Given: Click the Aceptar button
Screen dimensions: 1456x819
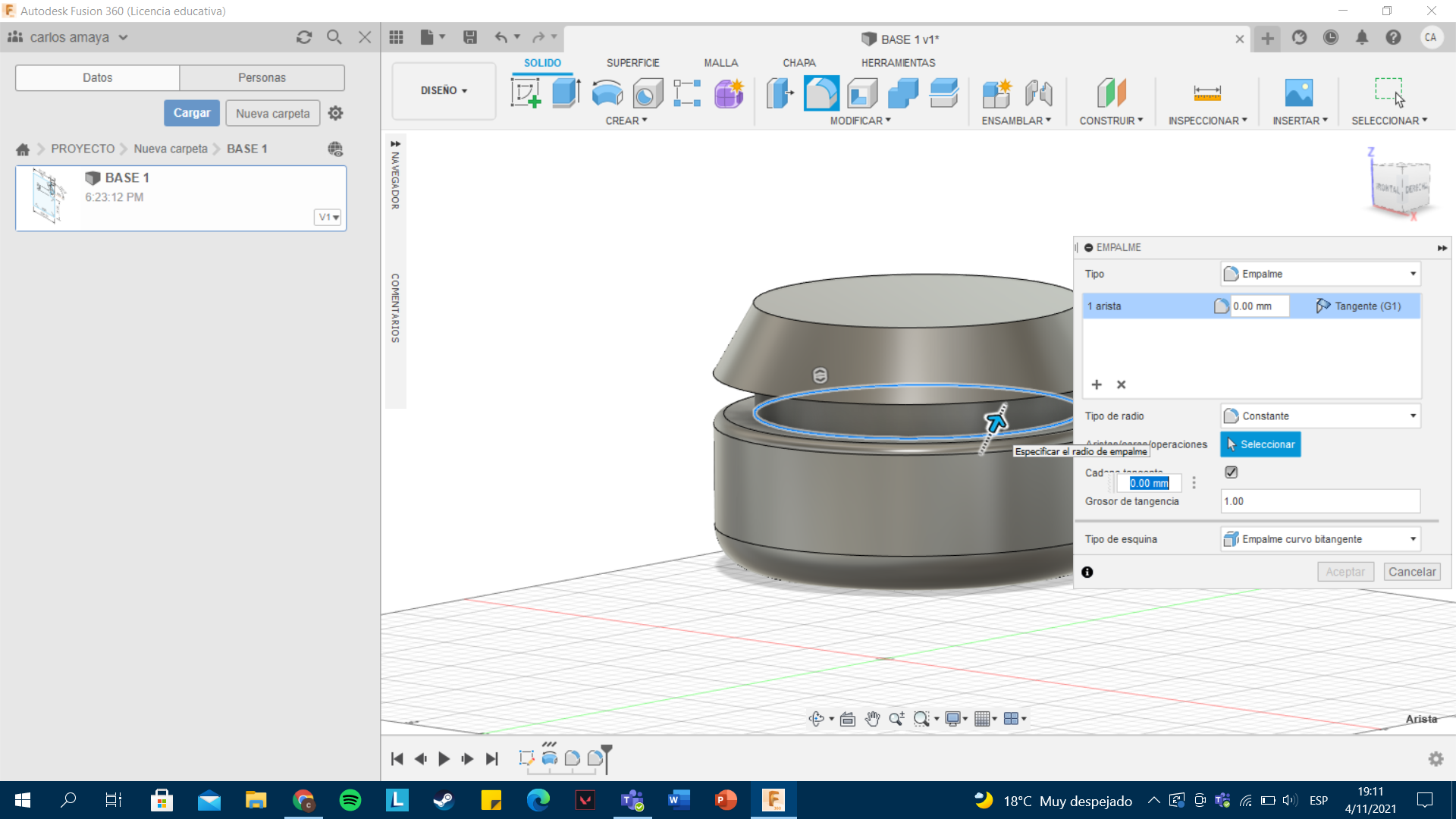Looking at the screenshot, I should (1345, 572).
